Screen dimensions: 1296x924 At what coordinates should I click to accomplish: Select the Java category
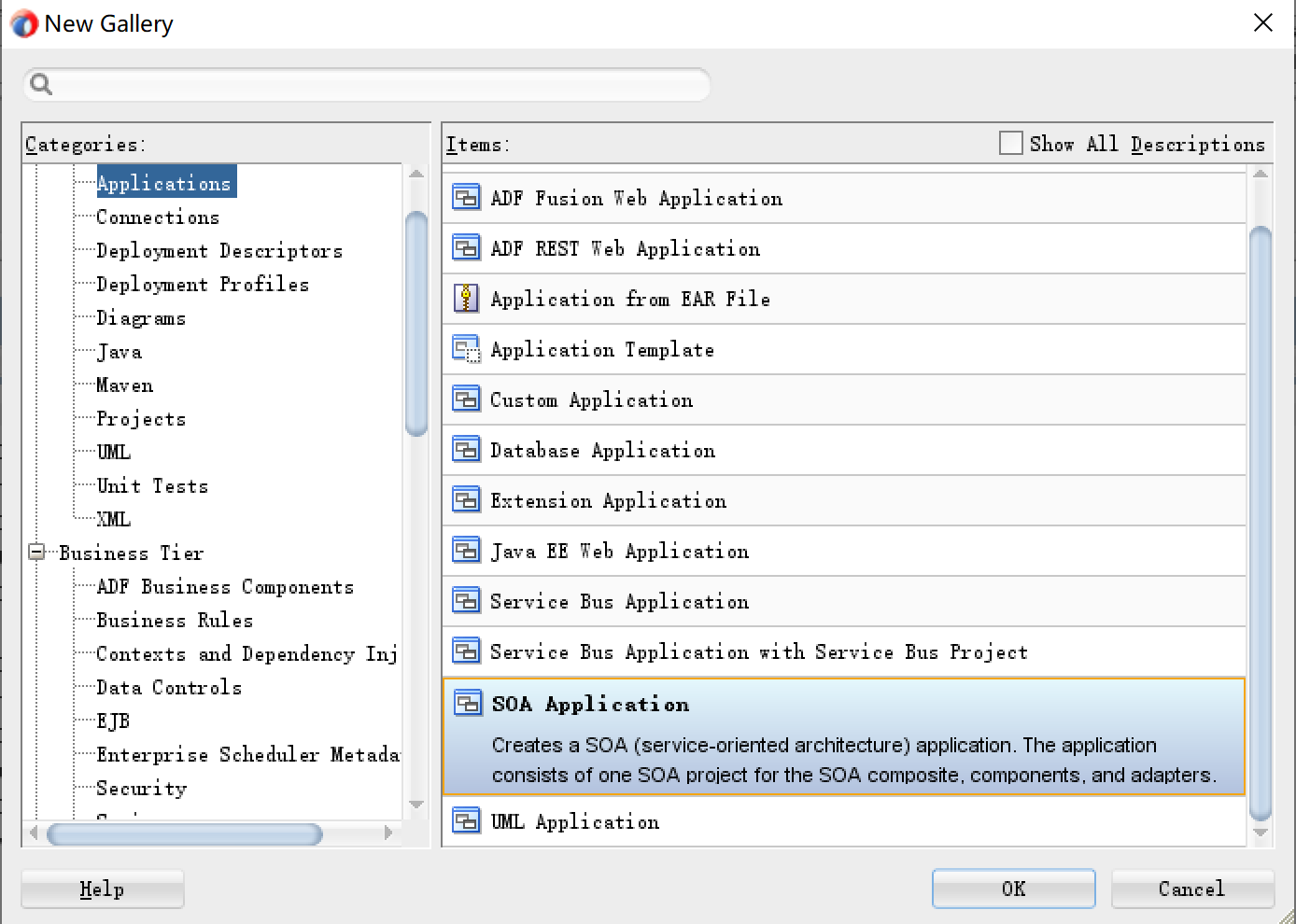(120, 352)
